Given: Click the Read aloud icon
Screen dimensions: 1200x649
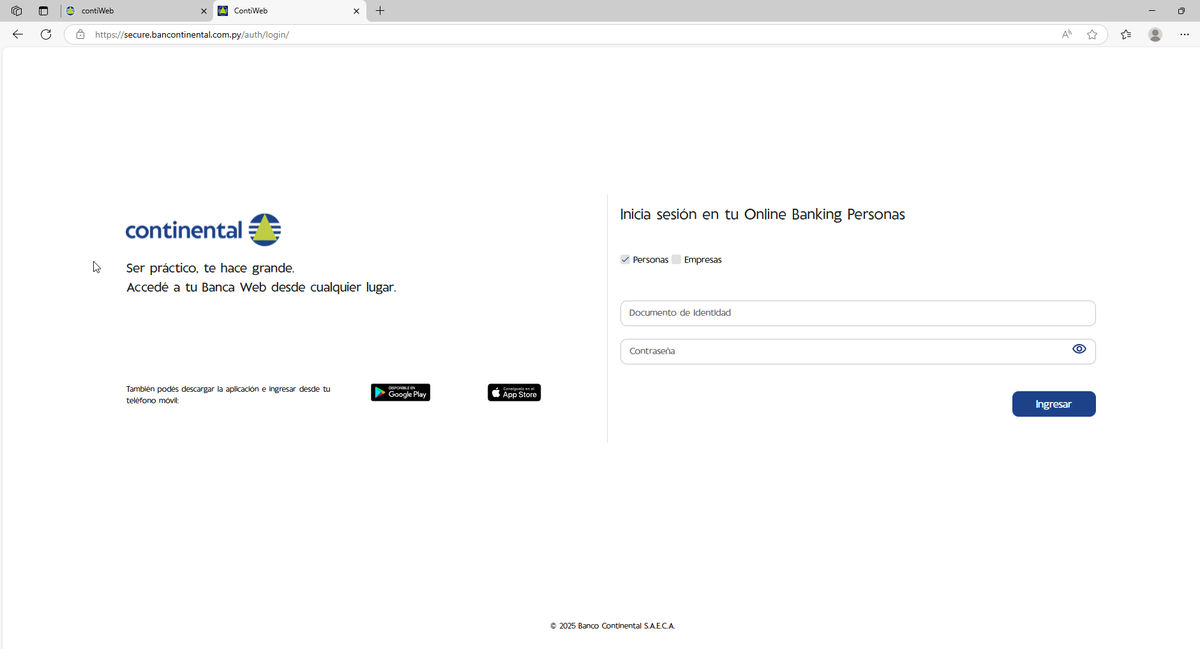Looking at the screenshot, I should point(1067,34).
